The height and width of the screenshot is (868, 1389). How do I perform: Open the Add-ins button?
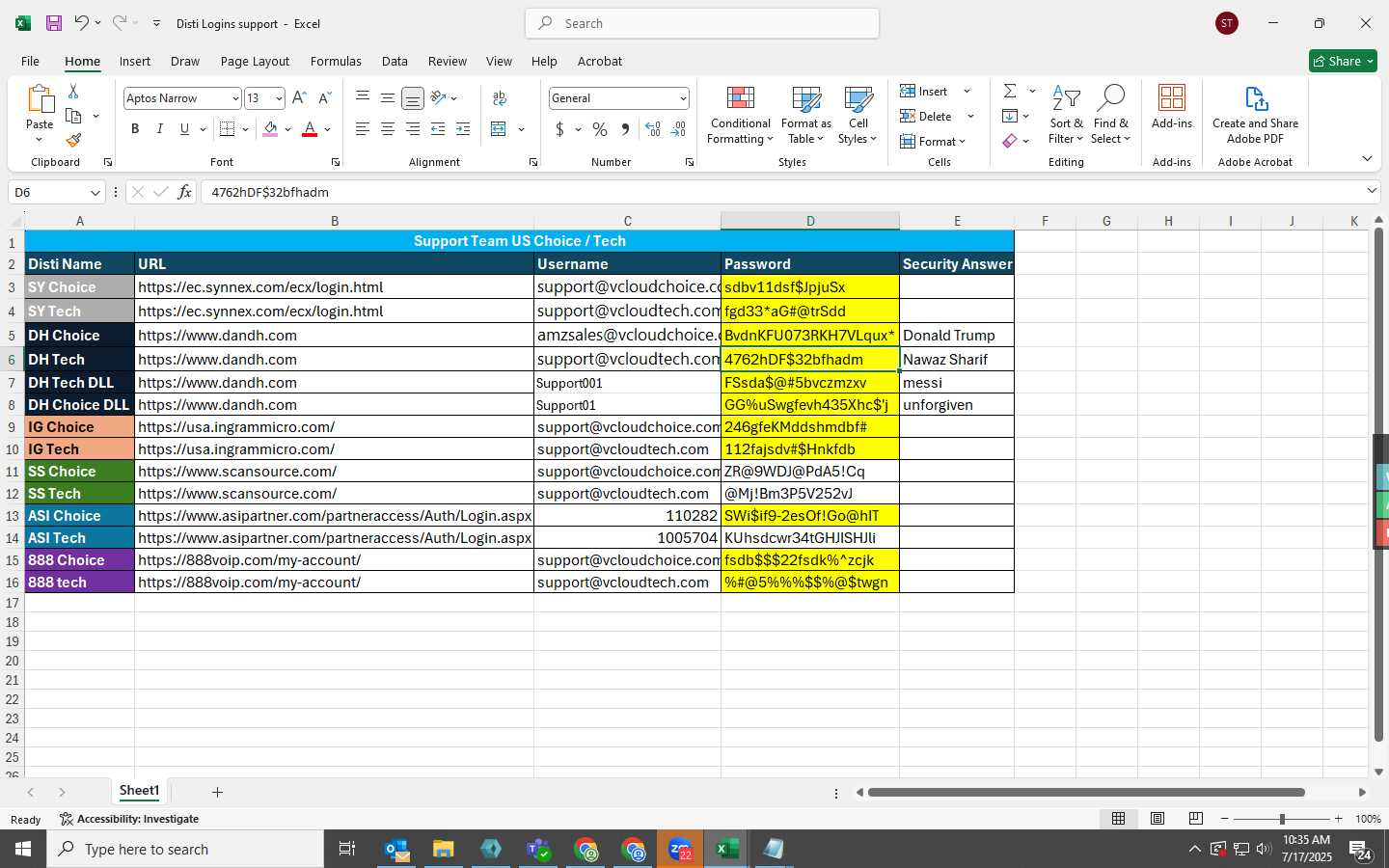coord(1172,107)
